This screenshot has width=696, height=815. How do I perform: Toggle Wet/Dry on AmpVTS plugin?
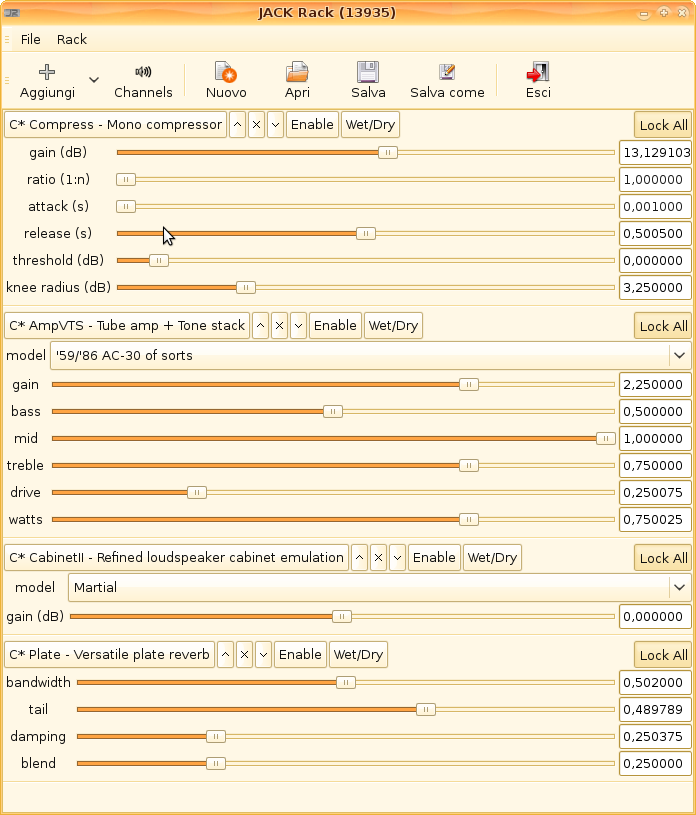(393, 326)
